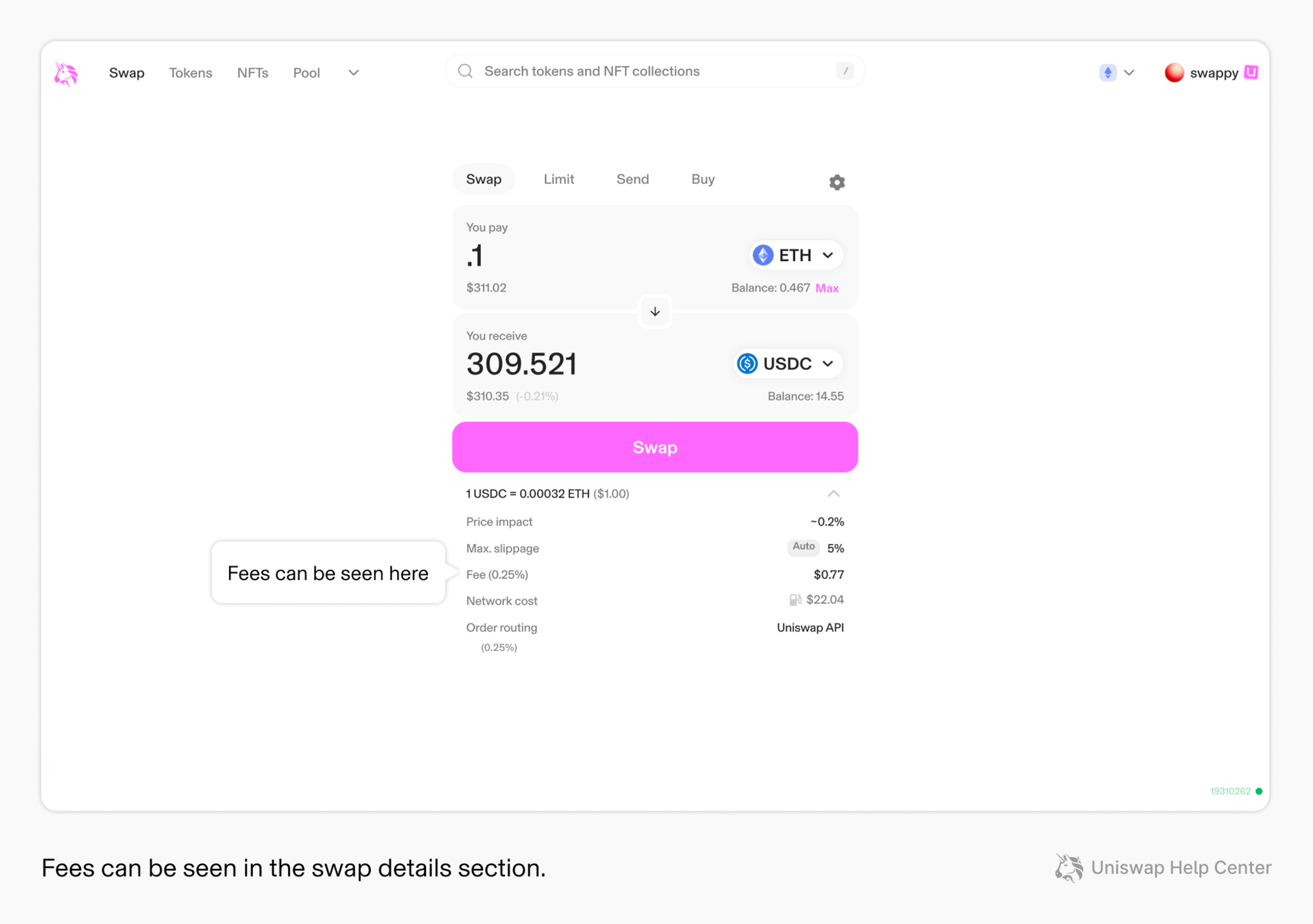
Task: Click the slash shortcut key in search
Action: pos(845,72)
